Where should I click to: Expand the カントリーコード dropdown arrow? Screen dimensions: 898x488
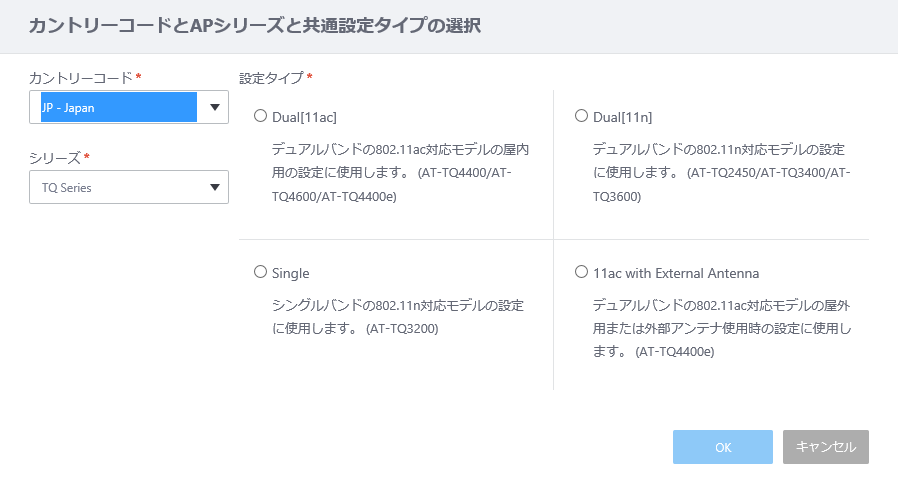(215, 107)
